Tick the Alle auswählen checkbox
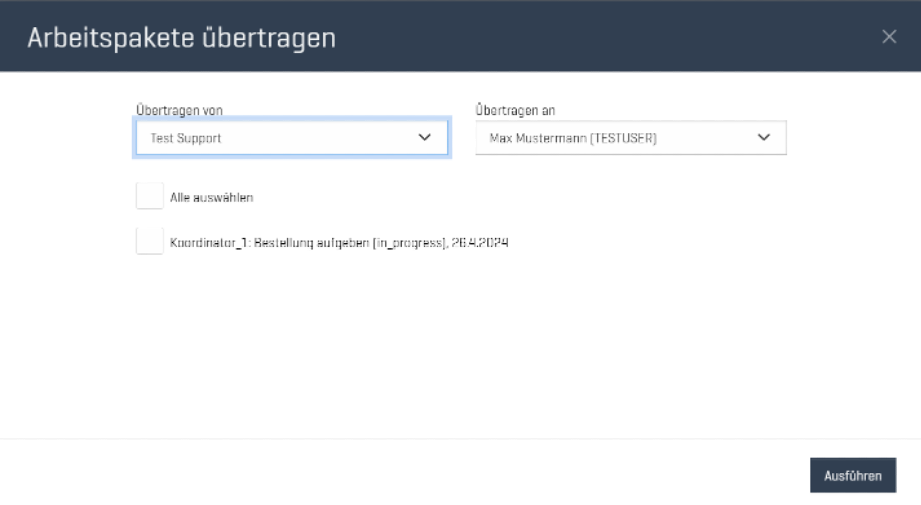The width and height of the screenshot is (921, 505). coord(150,197)
